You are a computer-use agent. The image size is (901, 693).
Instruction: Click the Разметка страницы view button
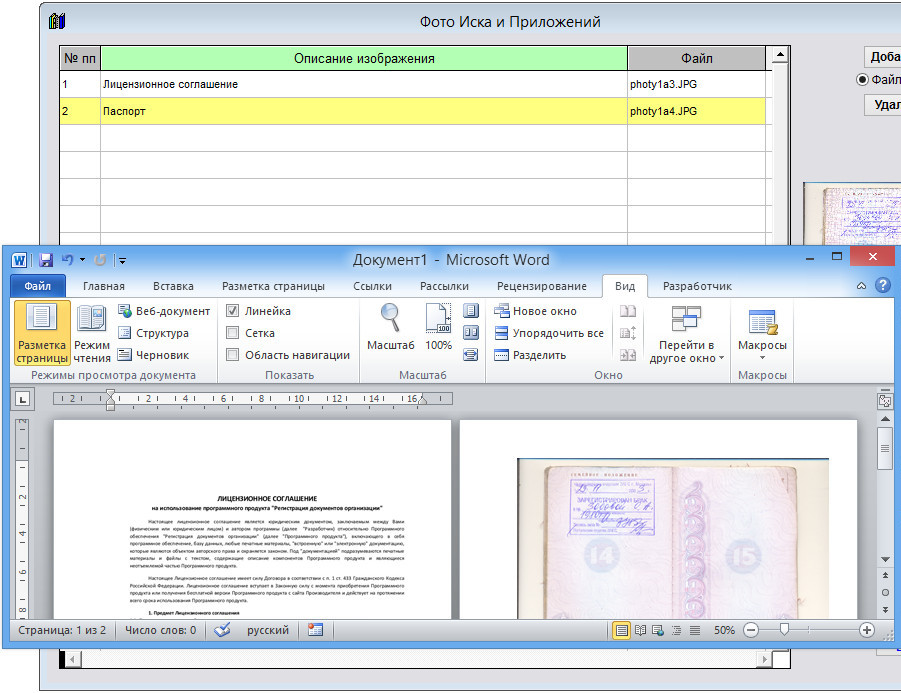coord(42,332)
